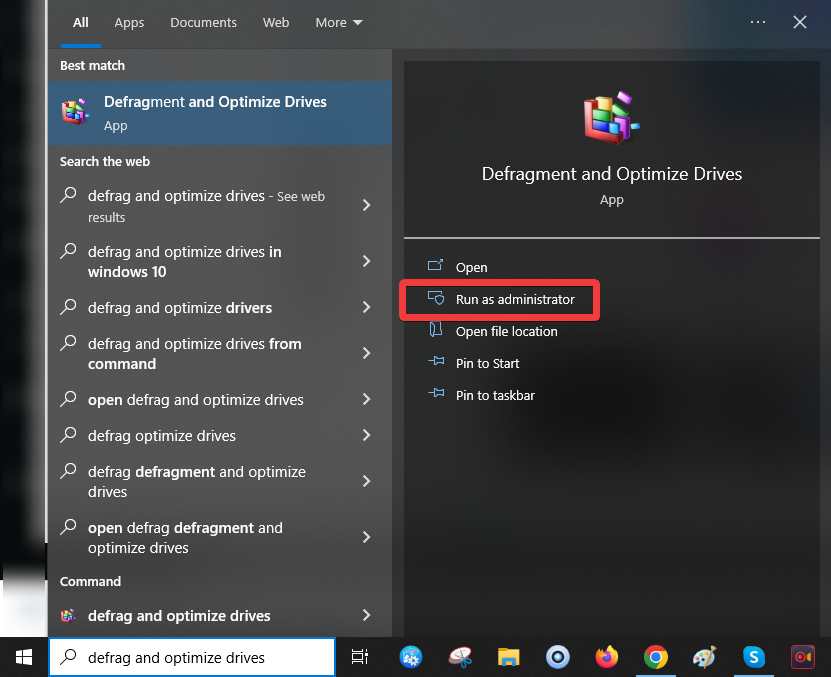Open the screen recorder taskbar app
This screenshot has width=831, height=677.
[x=802, y=657]
